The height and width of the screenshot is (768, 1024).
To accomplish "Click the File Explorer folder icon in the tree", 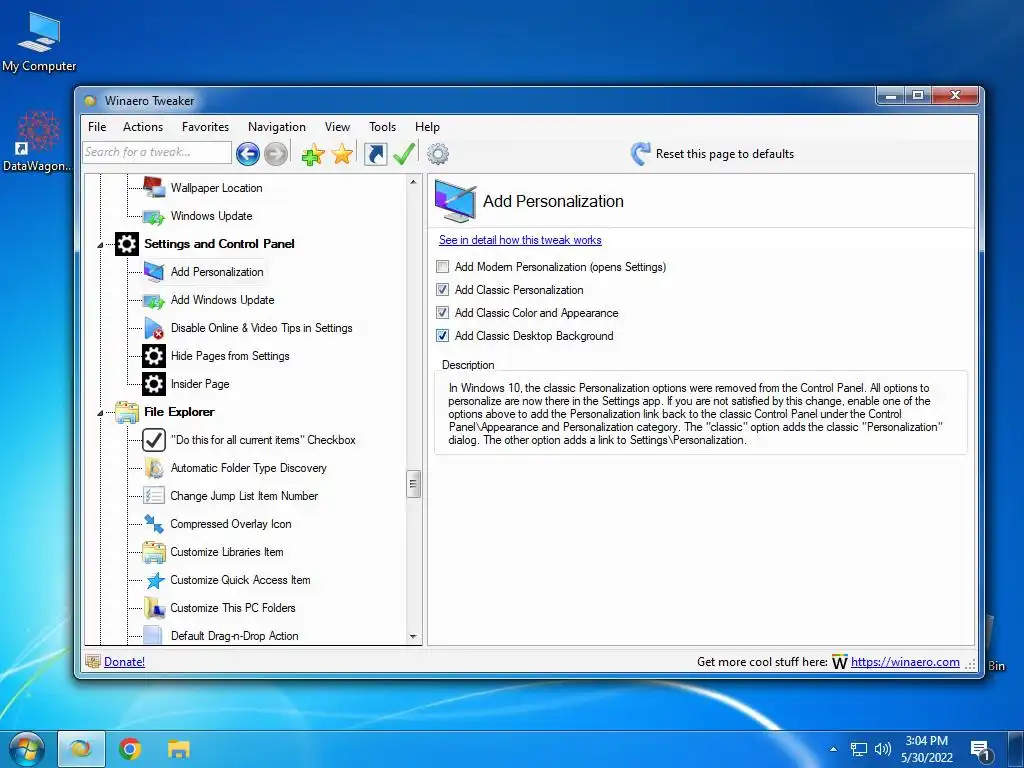I will point(127,412).
